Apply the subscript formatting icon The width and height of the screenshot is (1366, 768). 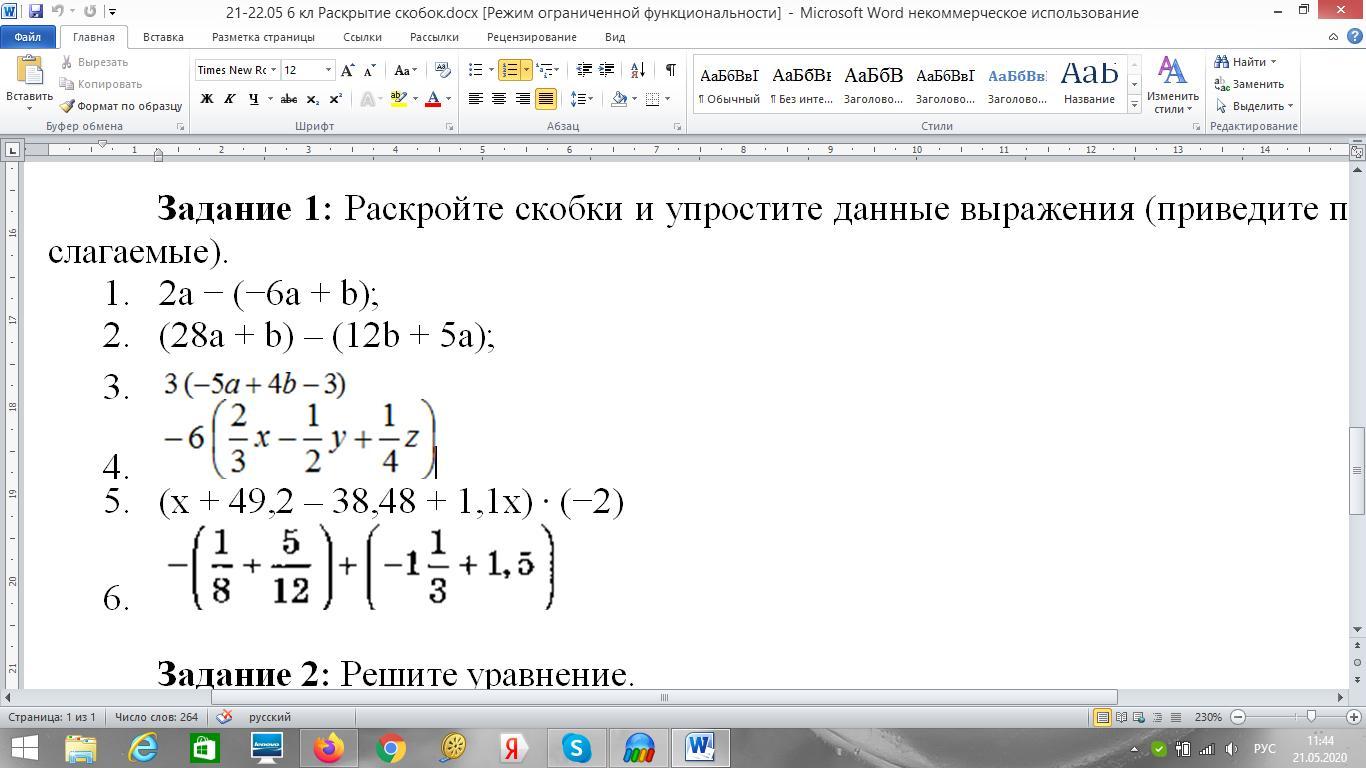(312, 99)
